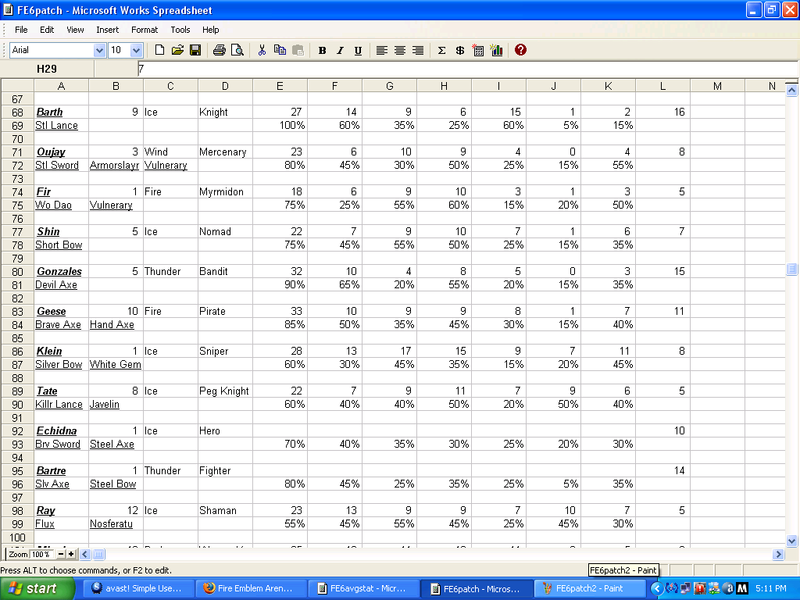Click the AutoSum sigma icon

click(x=442, y=50)
